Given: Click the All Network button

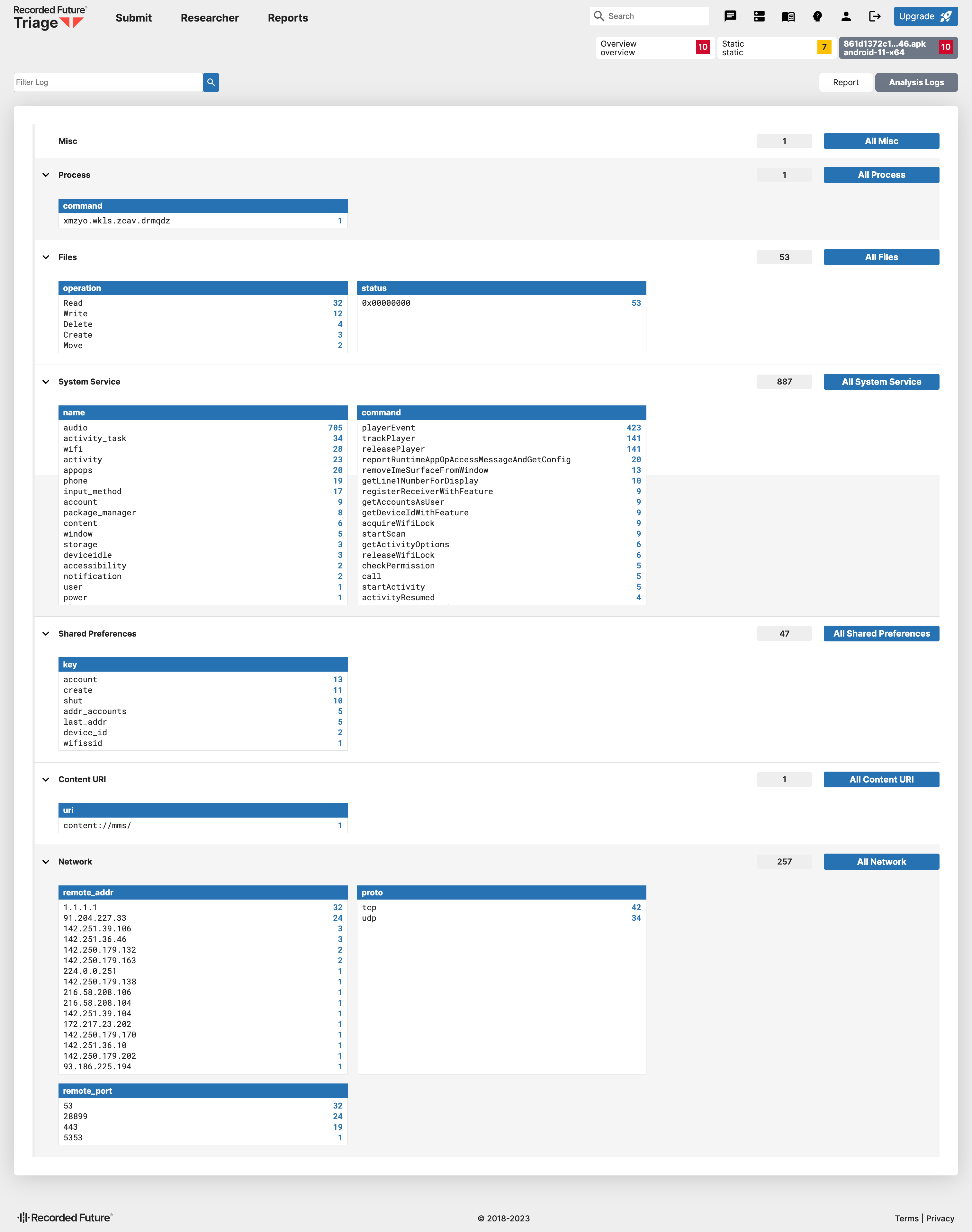Looking at the screenshot, I should (881, 862).
